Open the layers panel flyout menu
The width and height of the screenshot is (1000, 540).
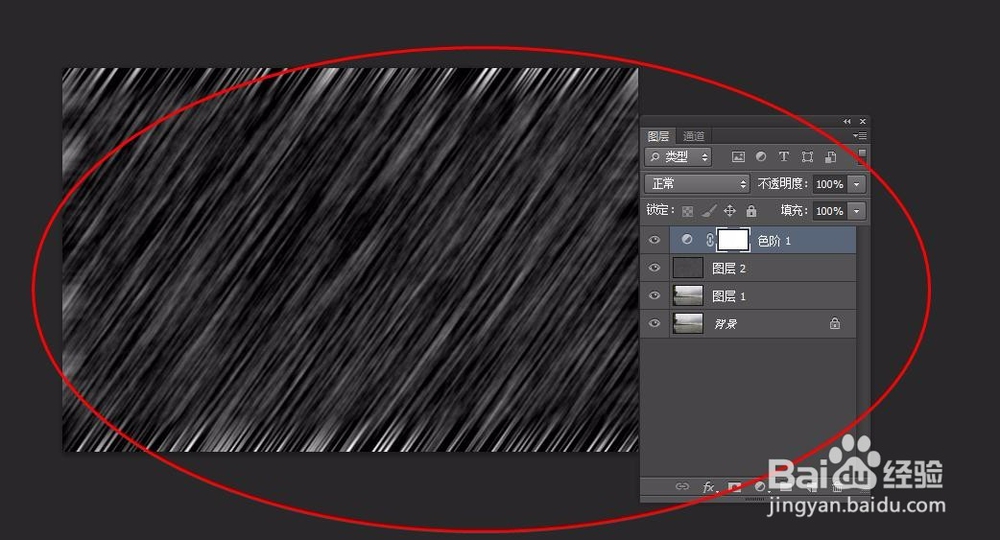tap(860, 136)
